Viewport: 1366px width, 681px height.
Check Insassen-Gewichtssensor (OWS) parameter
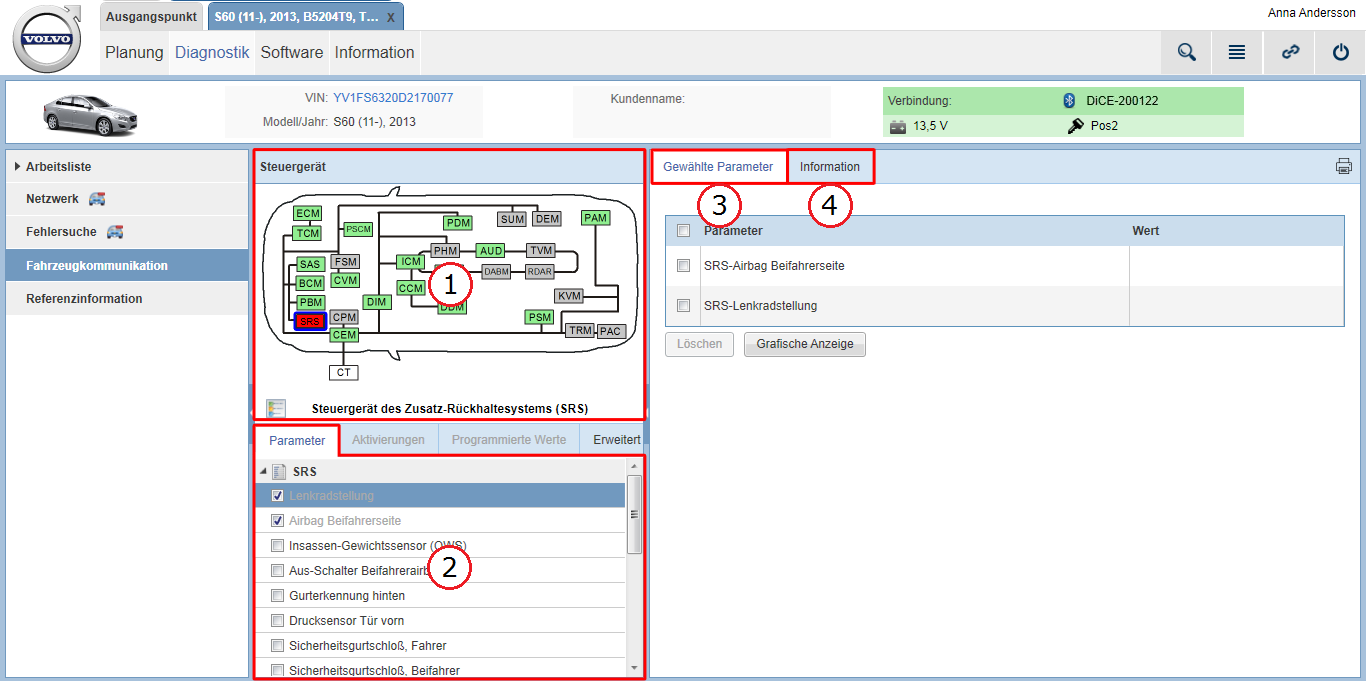pos(277,546)
